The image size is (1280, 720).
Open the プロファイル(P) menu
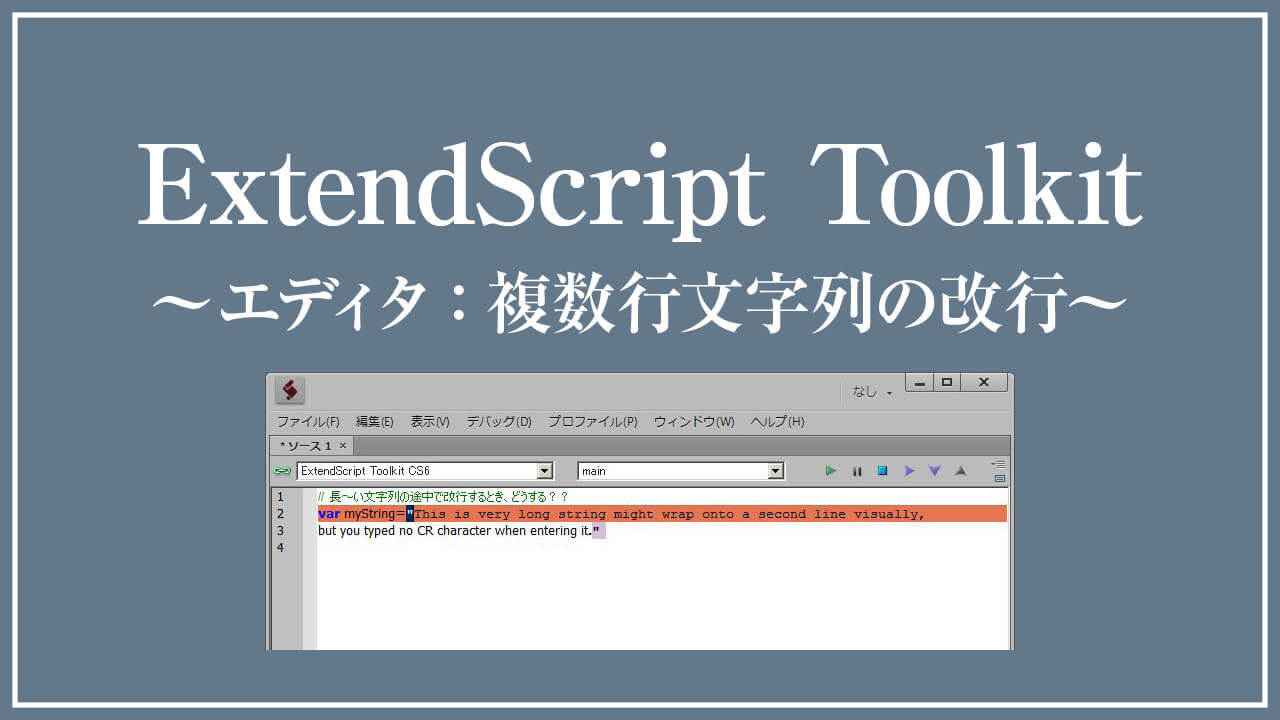(593, 422)
